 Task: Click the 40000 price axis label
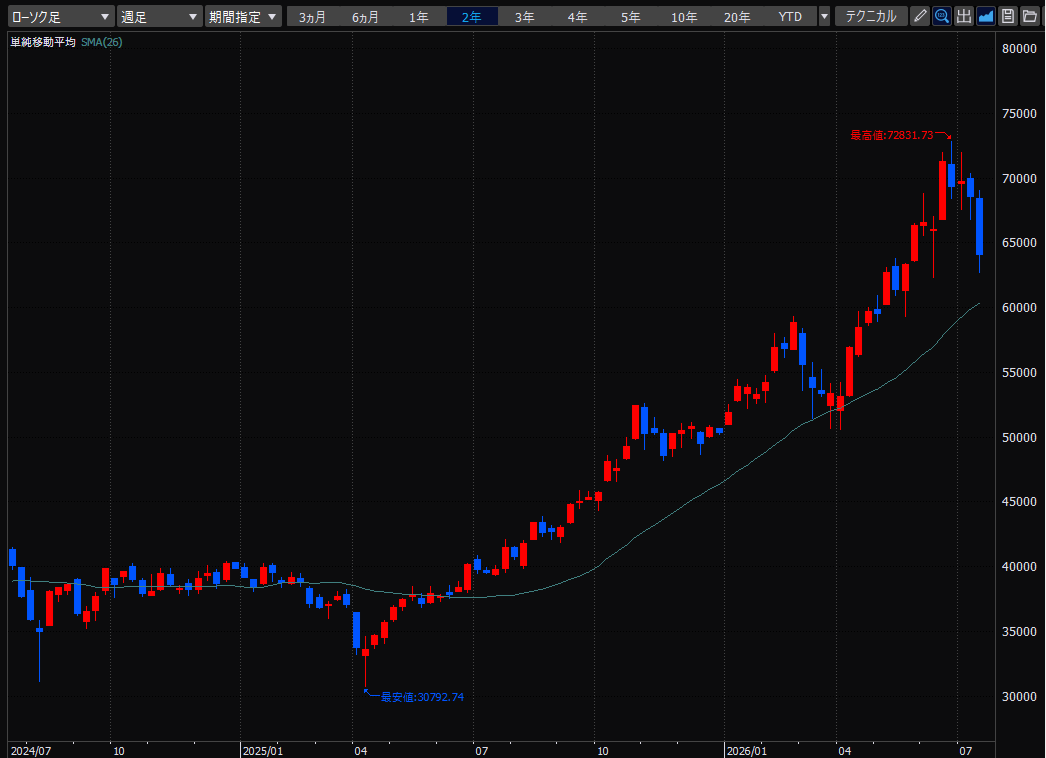pos(1019,566)
